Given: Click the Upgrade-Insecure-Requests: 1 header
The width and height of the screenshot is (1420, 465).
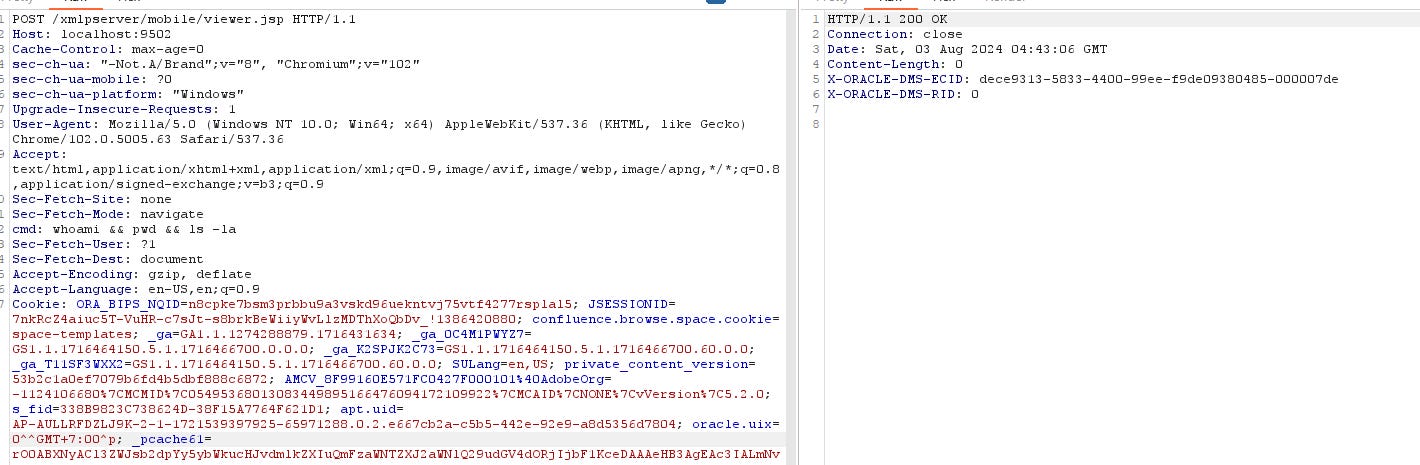Looking at the screenshot, I should tap(124, 109).
